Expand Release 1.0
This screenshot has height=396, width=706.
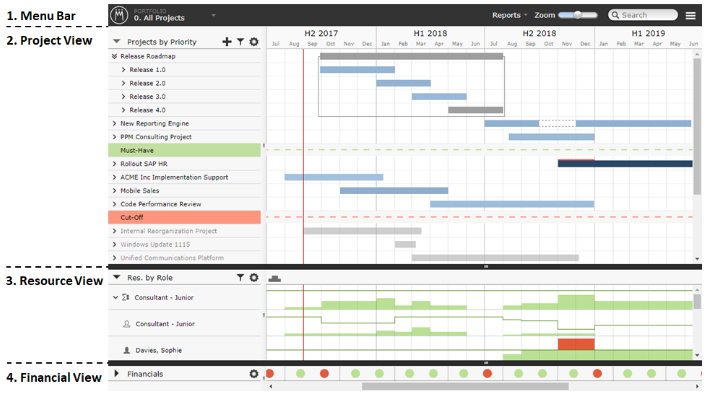tap(123, 70)
